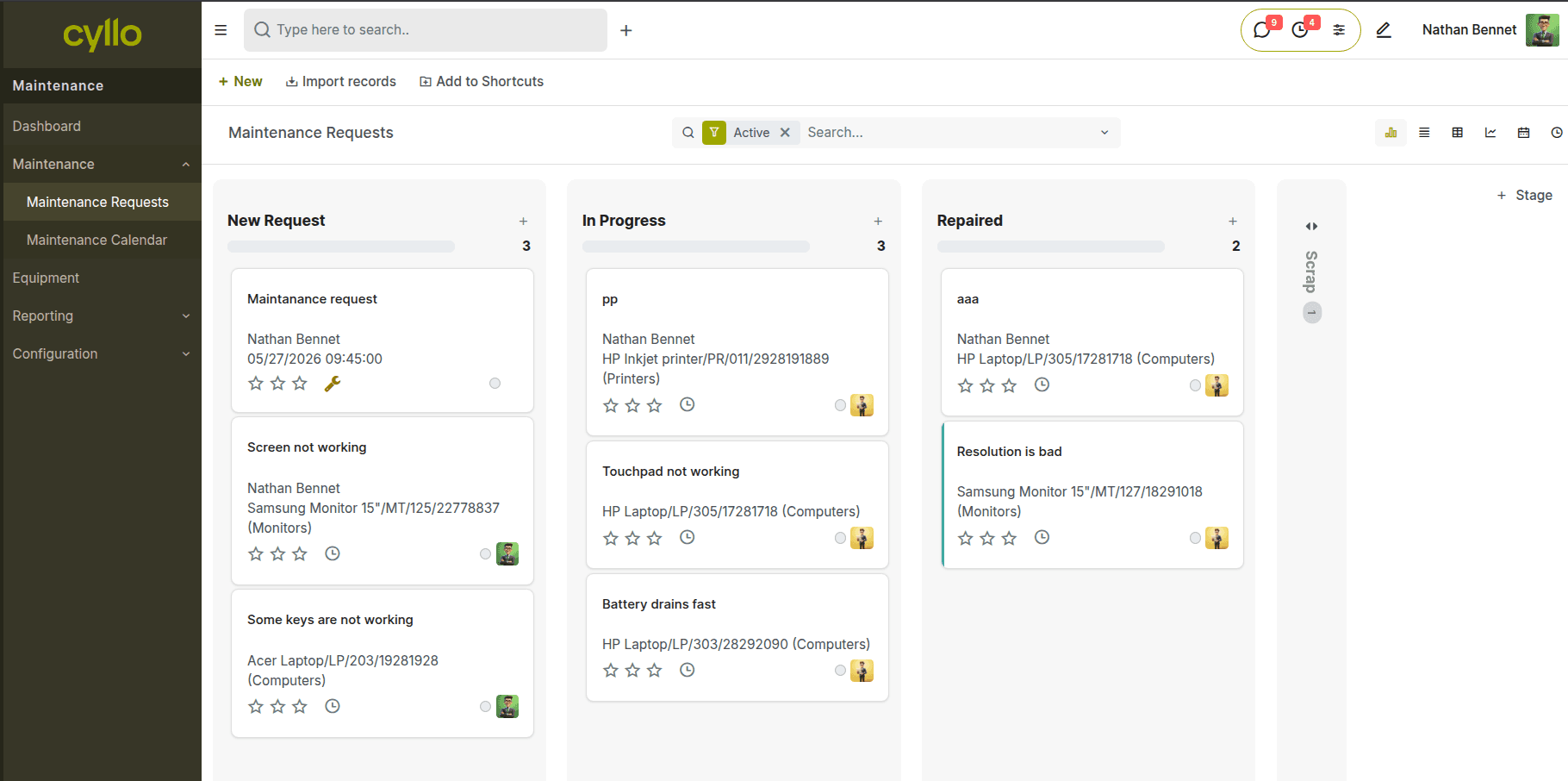Open Nathan Bennet user menu
The height and width of the screenshot is (781, 1568).
[1490, 30]
